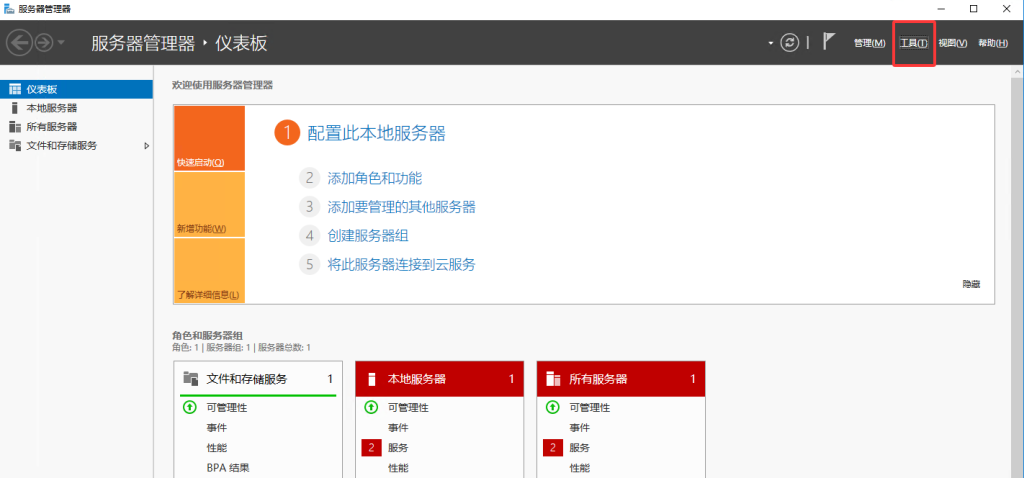Open the notifications flag icon
Image resolution: width=1024 pixels, height=478 pixels.
pyautogui.click(x=829, y=43)
